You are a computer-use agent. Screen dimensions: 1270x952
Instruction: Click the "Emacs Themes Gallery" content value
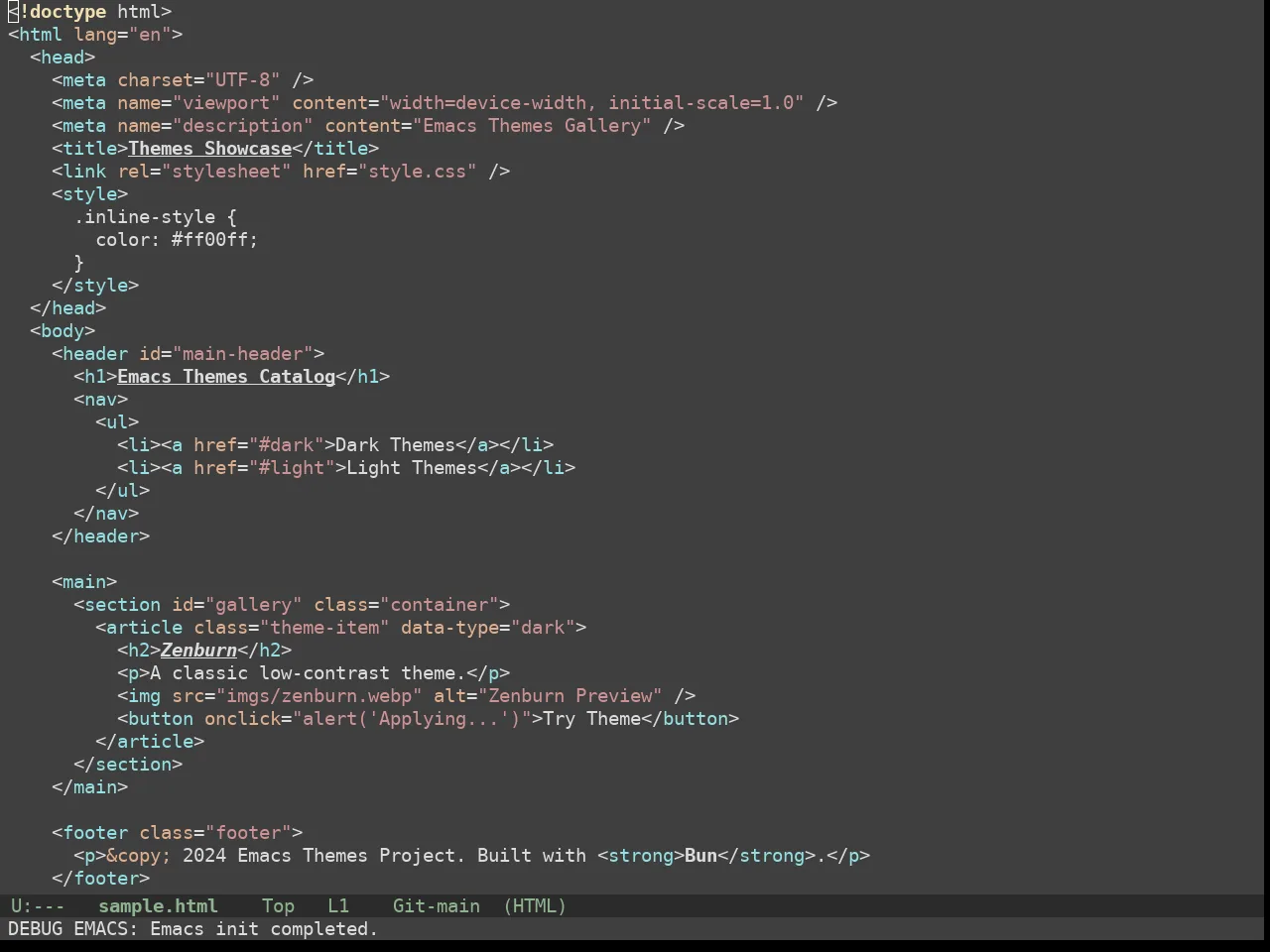(533, 126)
